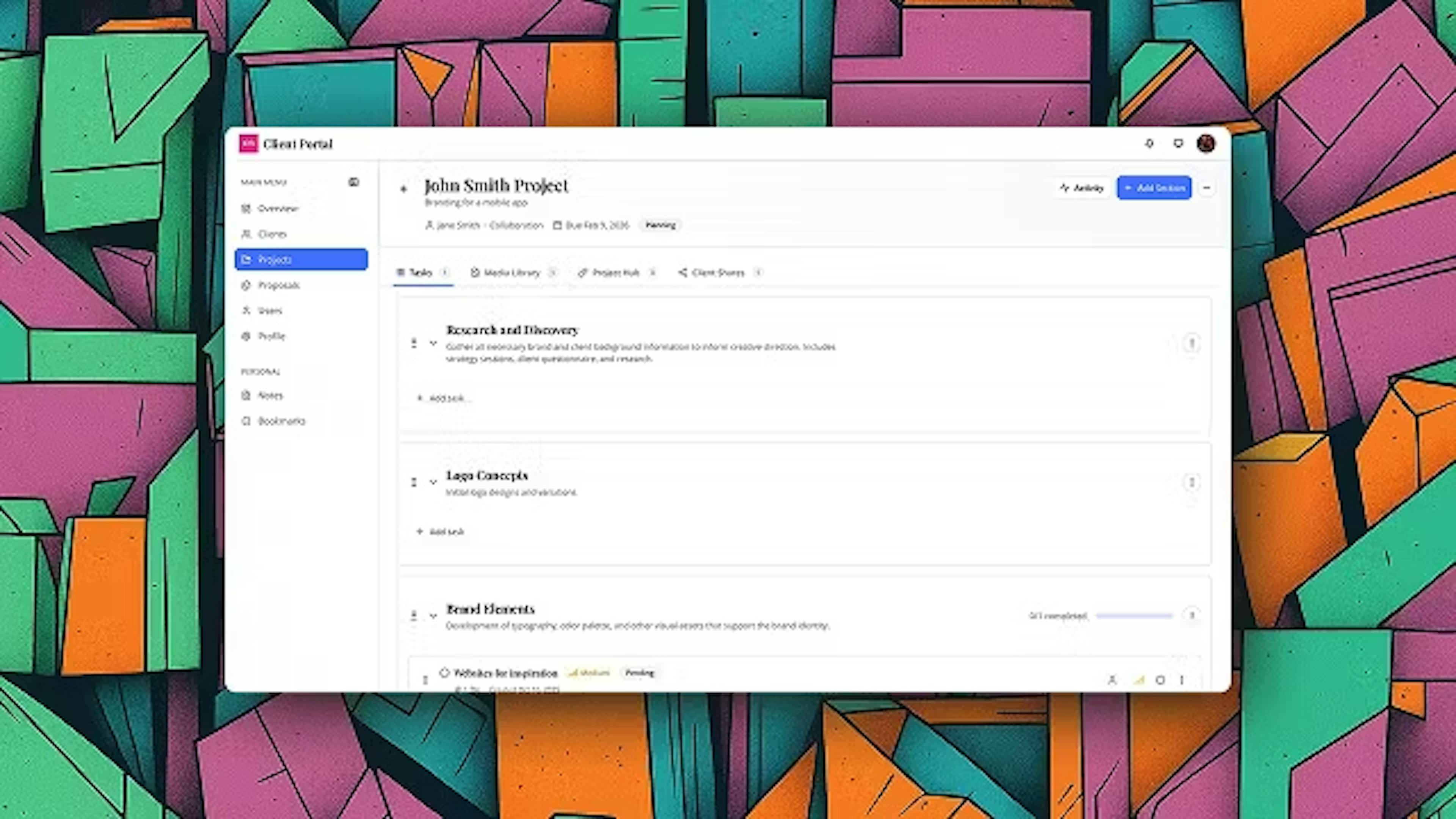Open the three-dot menu beside Research and Discovery
The width and height of the screenshot is (1456, 819).
(1192, 343)
